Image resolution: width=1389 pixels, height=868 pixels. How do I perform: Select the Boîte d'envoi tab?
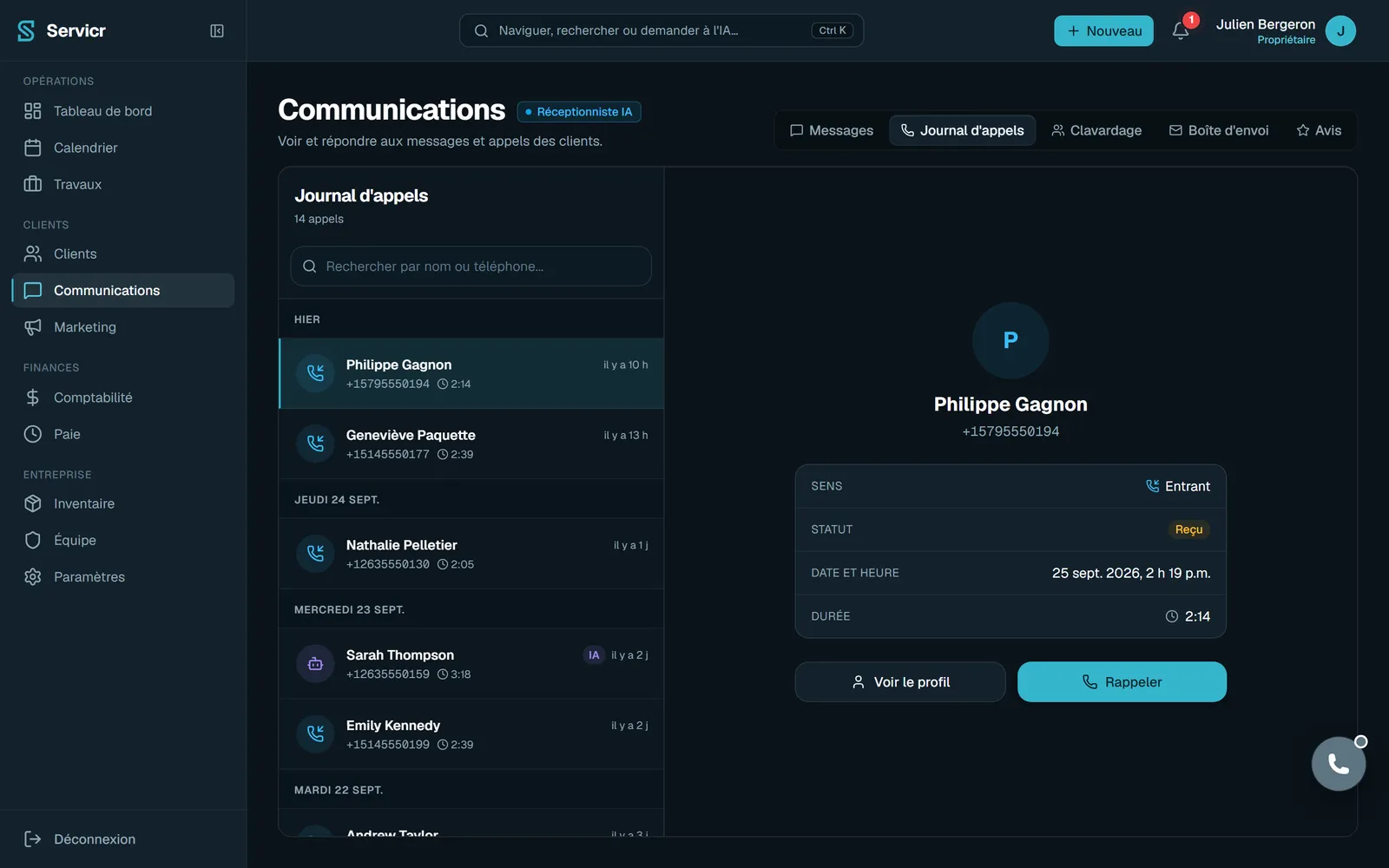[x=1218, y=130]
